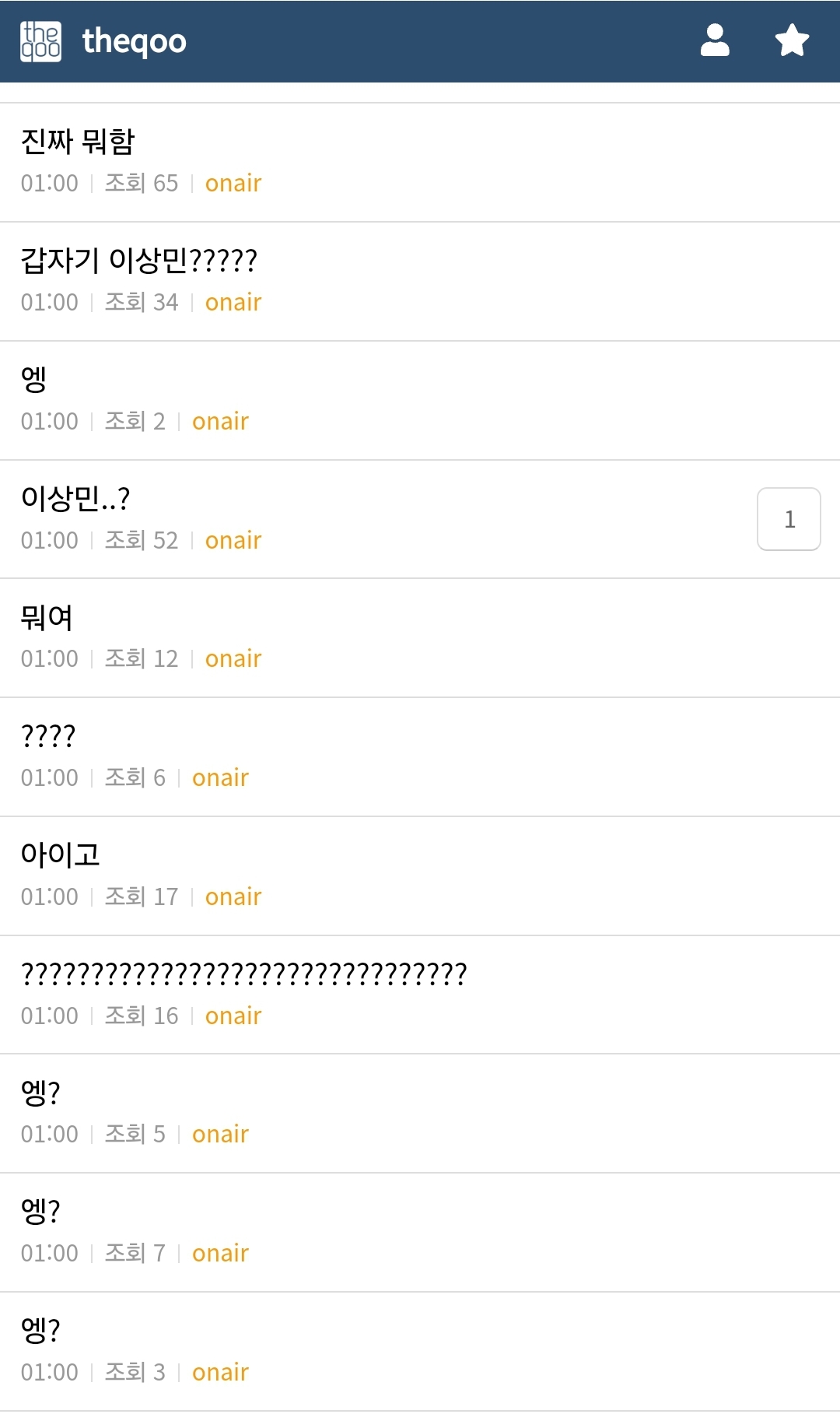
Task: Open the post titled 뭐여
Action: pos(47,618)
